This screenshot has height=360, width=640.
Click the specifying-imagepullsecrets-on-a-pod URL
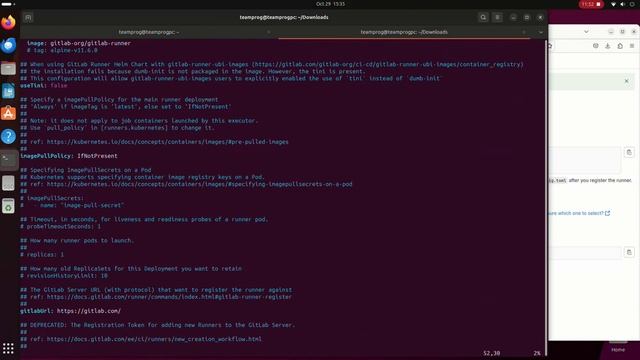coord(200,184)
